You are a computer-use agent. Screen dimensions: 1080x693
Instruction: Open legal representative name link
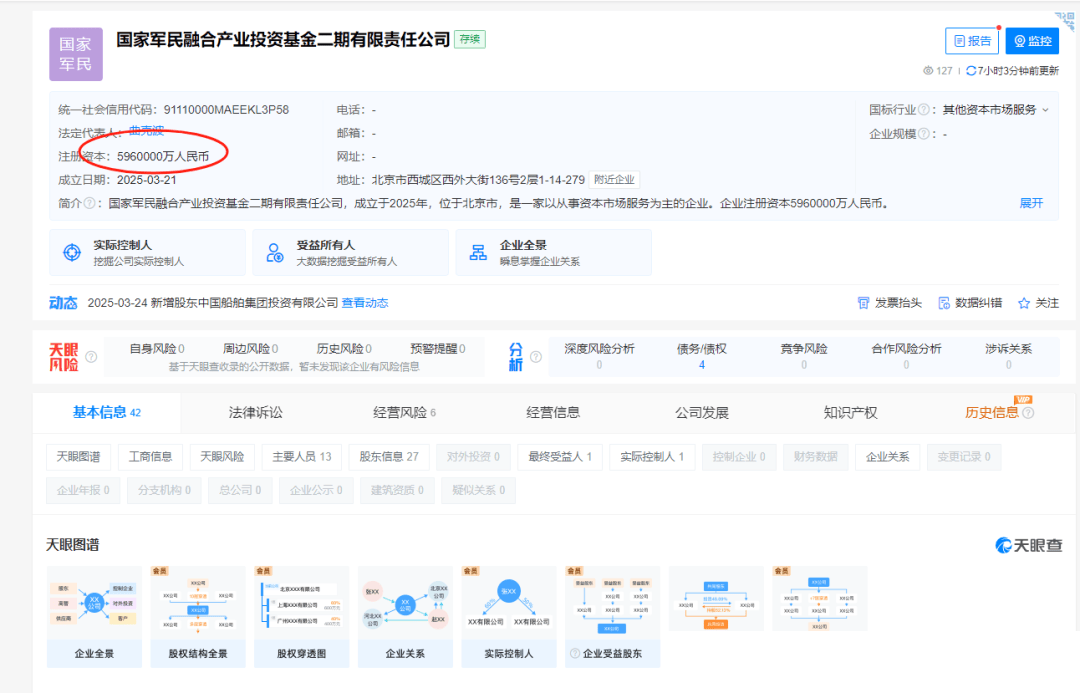[146, 131]
